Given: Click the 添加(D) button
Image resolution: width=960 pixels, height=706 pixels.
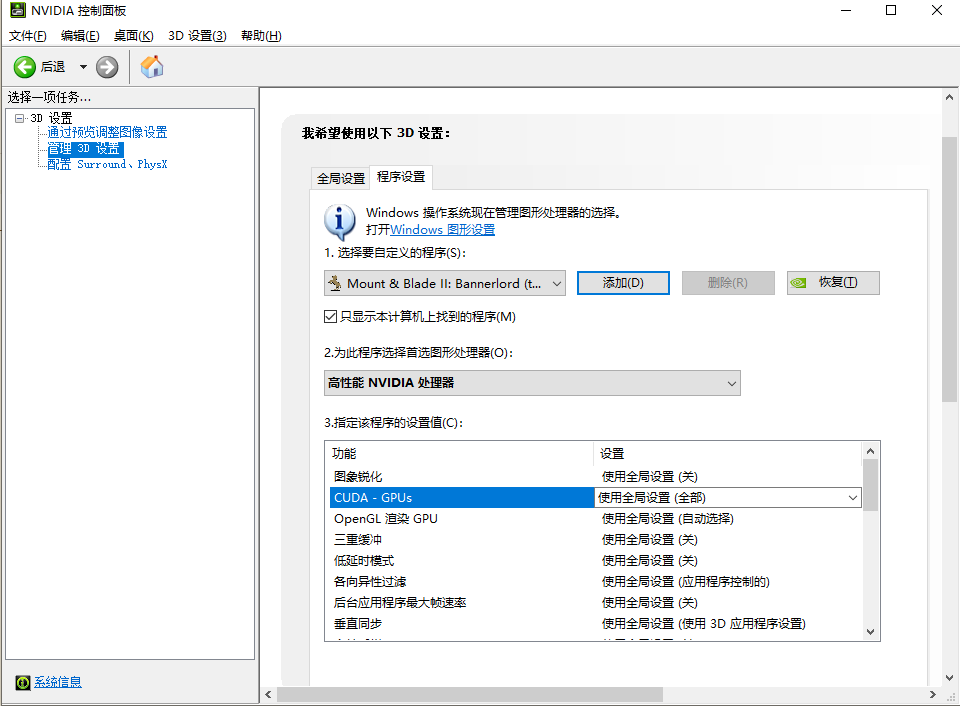Looking at the screenshot, I should coord(623,283).
